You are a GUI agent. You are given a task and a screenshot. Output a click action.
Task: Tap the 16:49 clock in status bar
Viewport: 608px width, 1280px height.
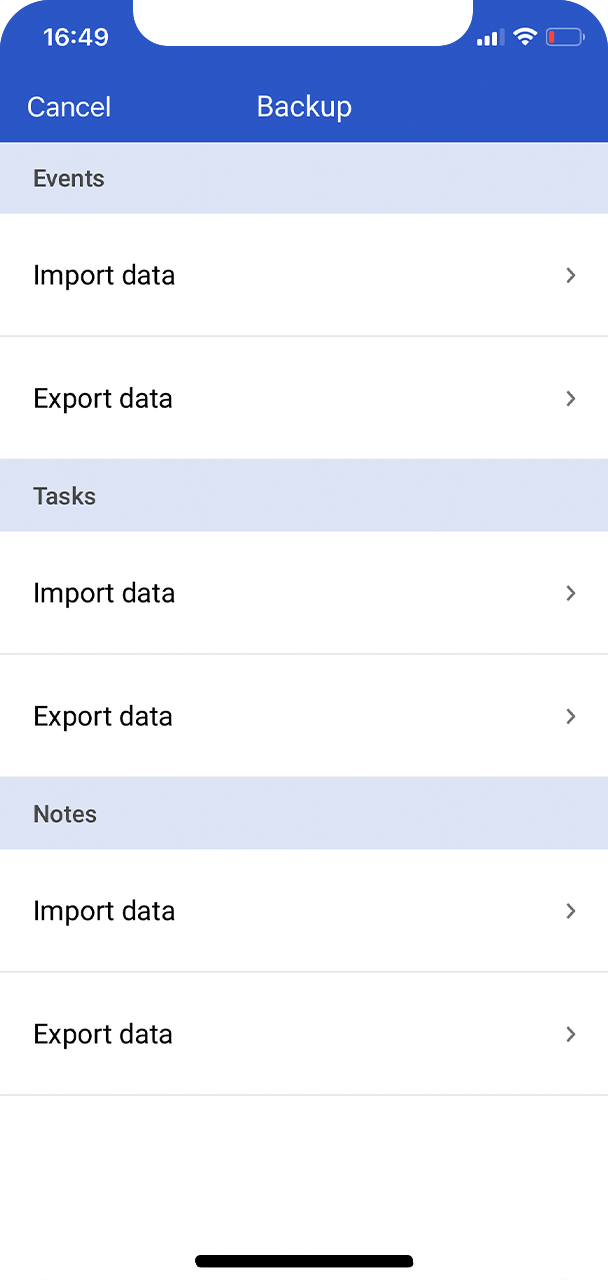coord(76,38)
